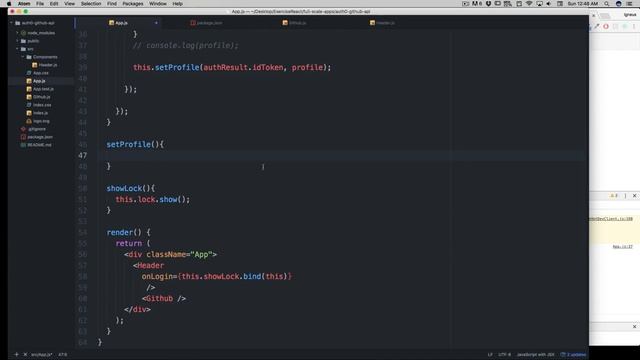Open package.json in the tree view
This screenshot has height=360, width=640.
(x=40, y=137)
